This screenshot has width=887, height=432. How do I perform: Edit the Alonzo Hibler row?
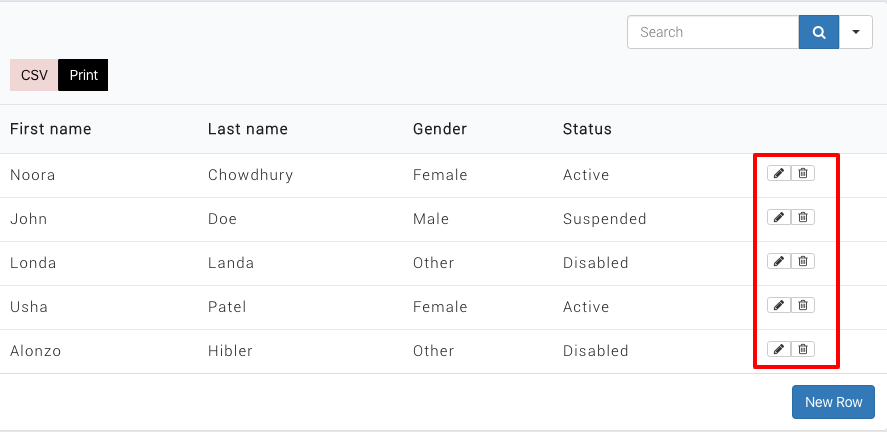point(779,349)
